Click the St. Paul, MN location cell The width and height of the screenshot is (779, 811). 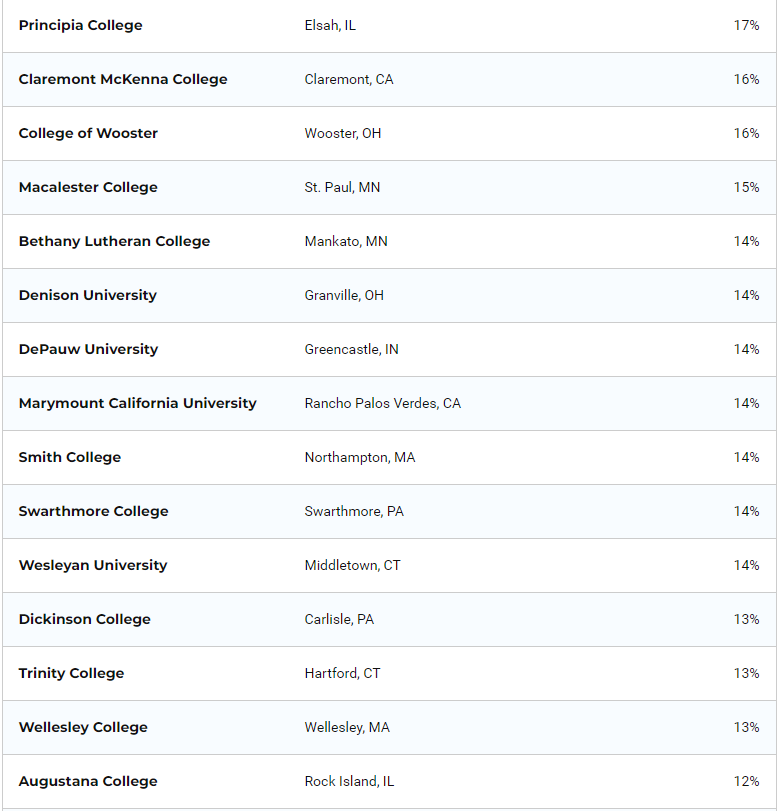point(342,187)
